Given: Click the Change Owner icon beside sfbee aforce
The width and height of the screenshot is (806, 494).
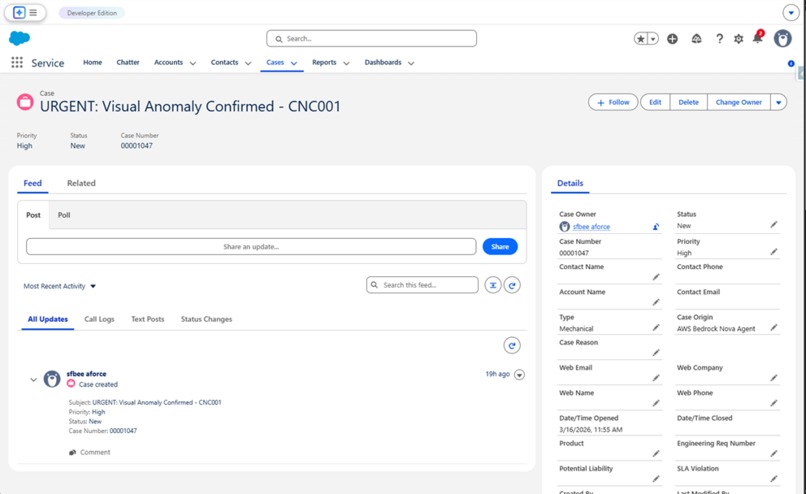Looking at the screenshot, I should pos(656,227).
